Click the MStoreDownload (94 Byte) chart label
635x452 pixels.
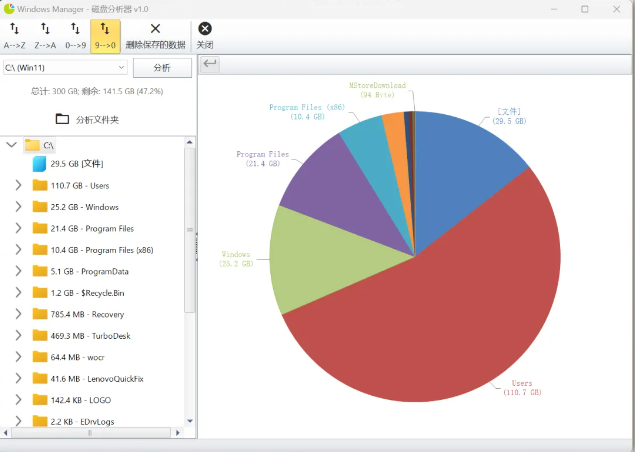[x=377, y=90]
